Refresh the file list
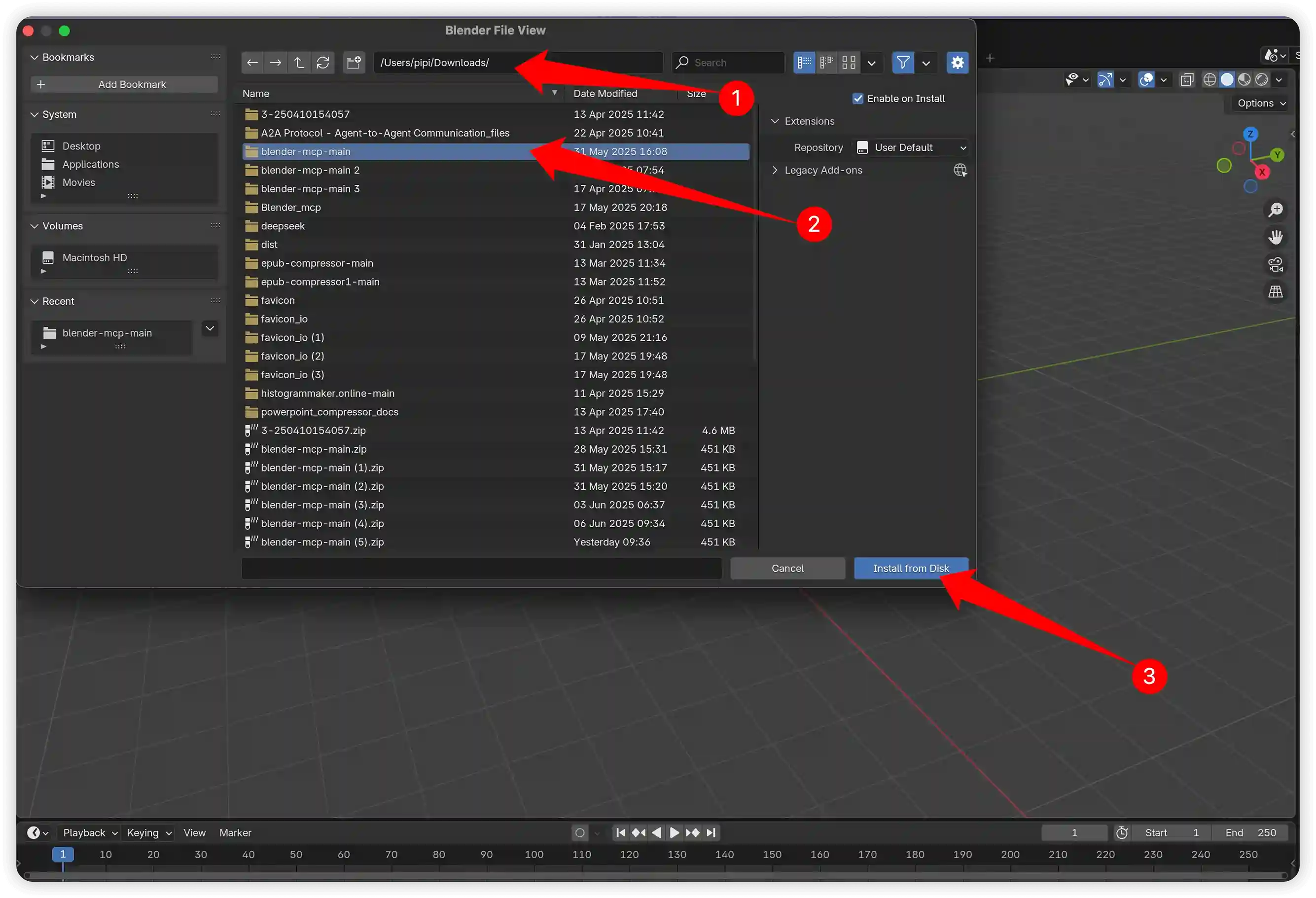This screenshot has height=898, width=1316. coord(323,63)
